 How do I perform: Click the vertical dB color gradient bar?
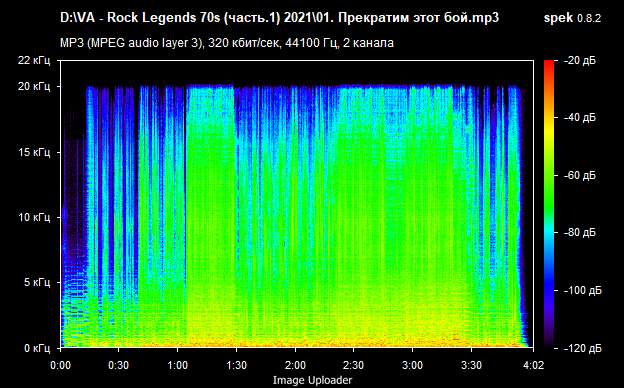pos(549,204)
